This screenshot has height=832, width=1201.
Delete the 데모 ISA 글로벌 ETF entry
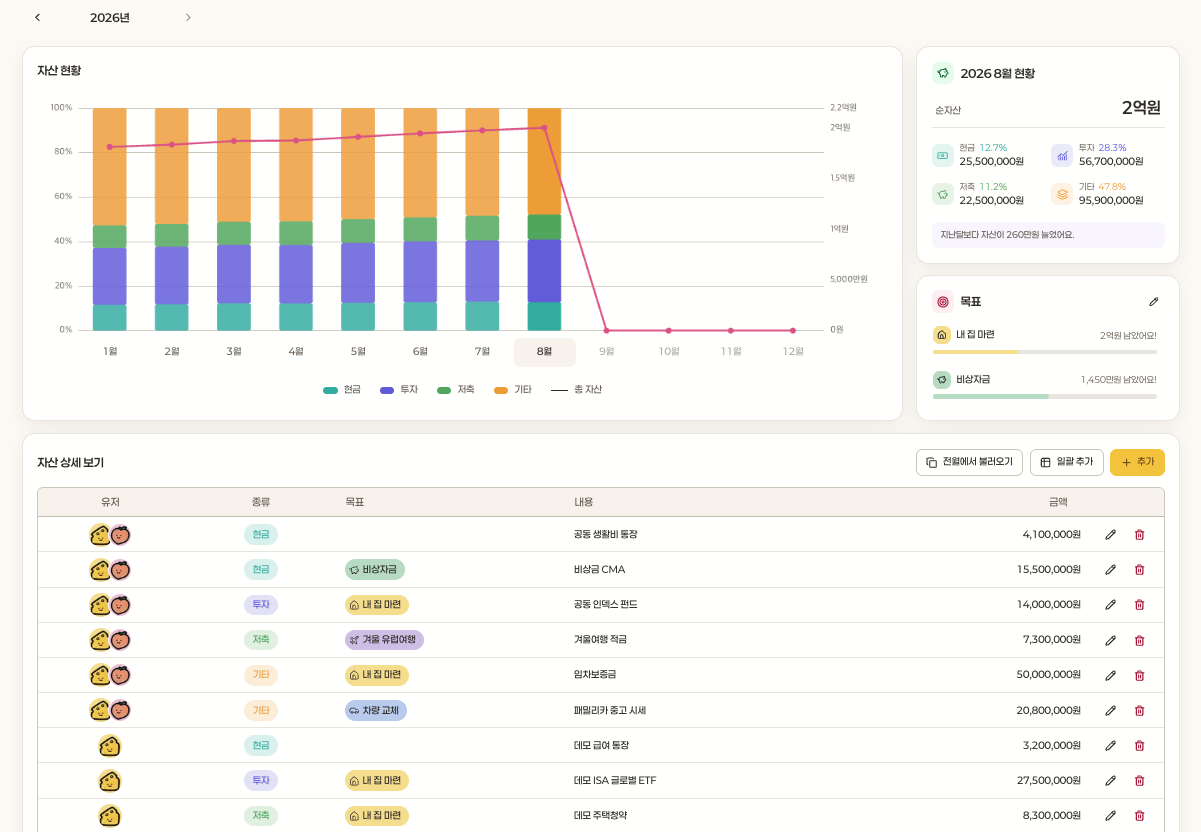(x=1139, y=781)
